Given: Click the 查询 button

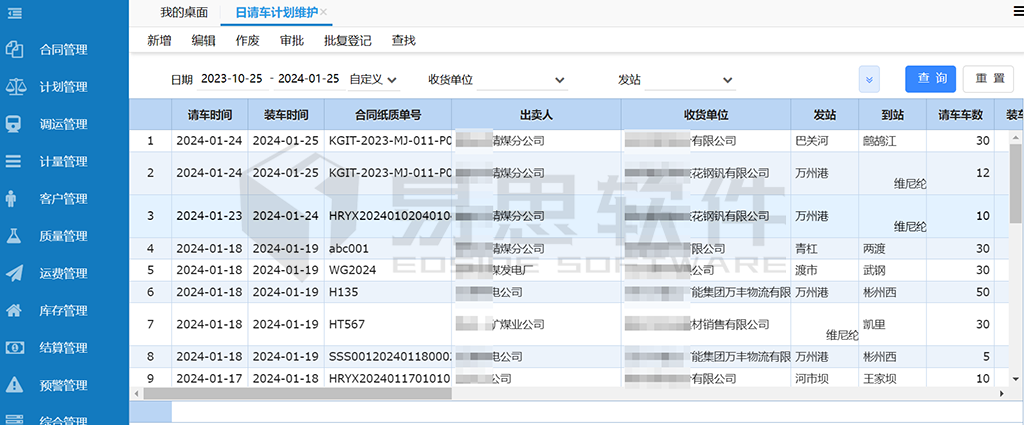Looking at the screenshot, I should click(930, 79).
